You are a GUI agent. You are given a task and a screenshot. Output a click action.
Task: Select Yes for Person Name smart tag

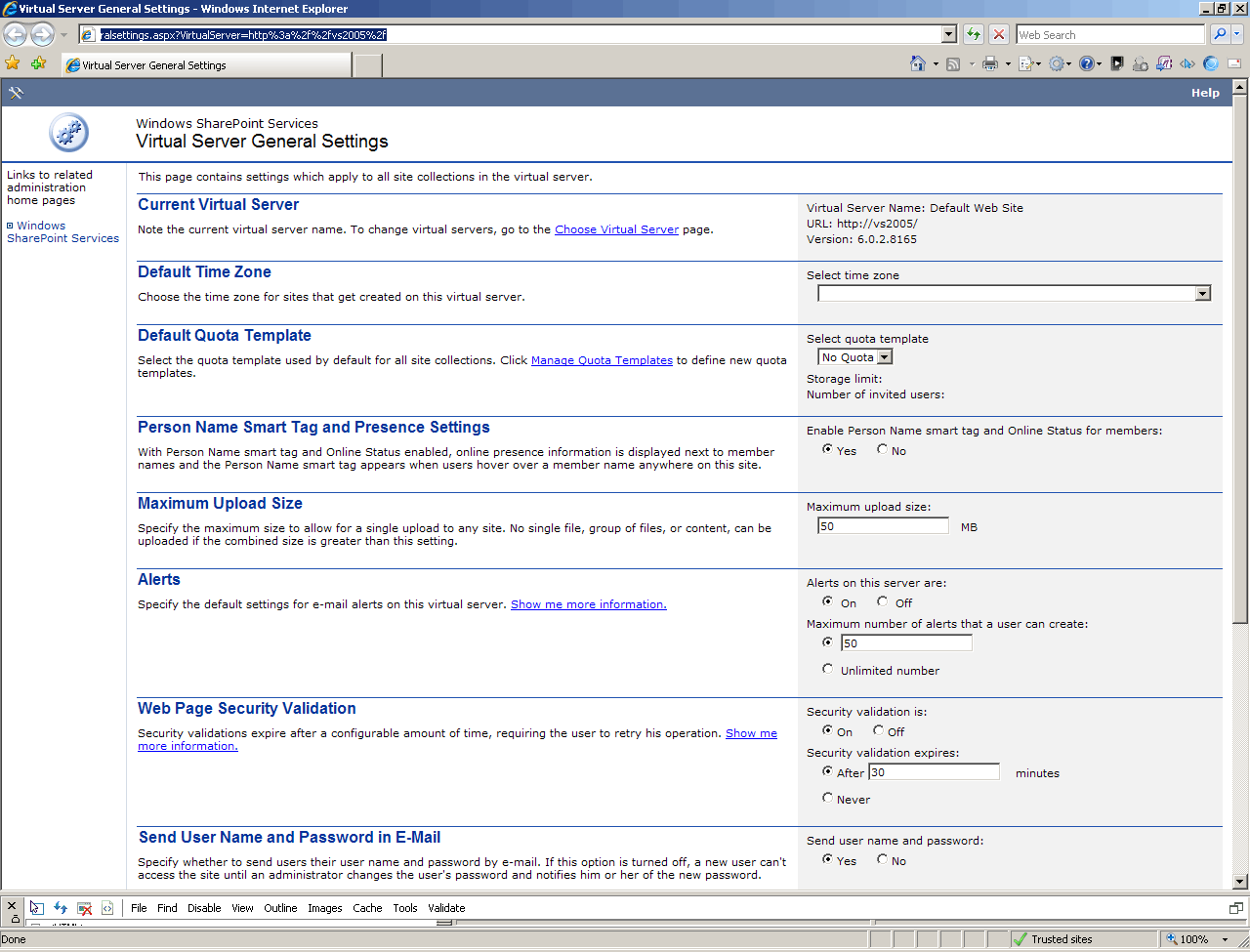827,450
